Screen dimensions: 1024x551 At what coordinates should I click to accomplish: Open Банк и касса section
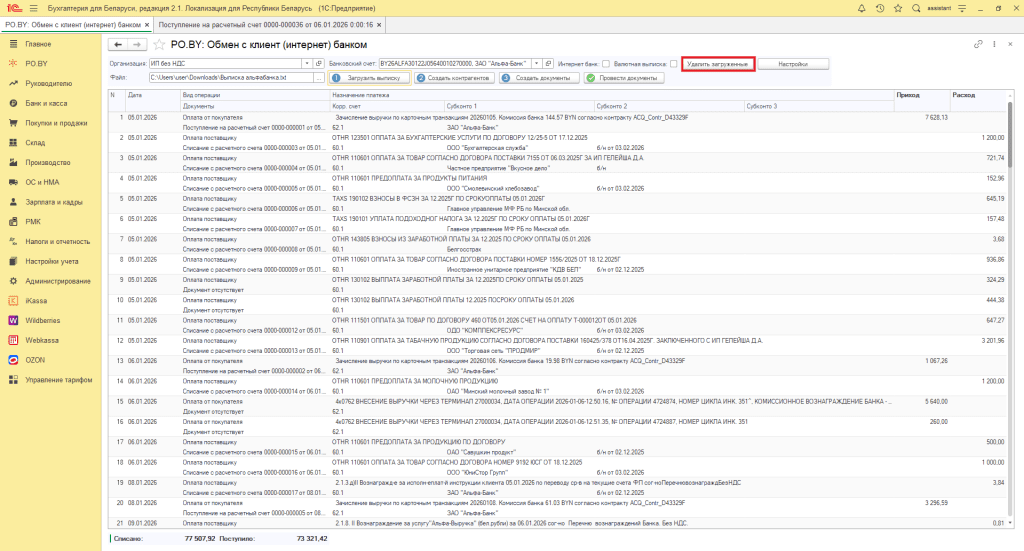[45, 103]
